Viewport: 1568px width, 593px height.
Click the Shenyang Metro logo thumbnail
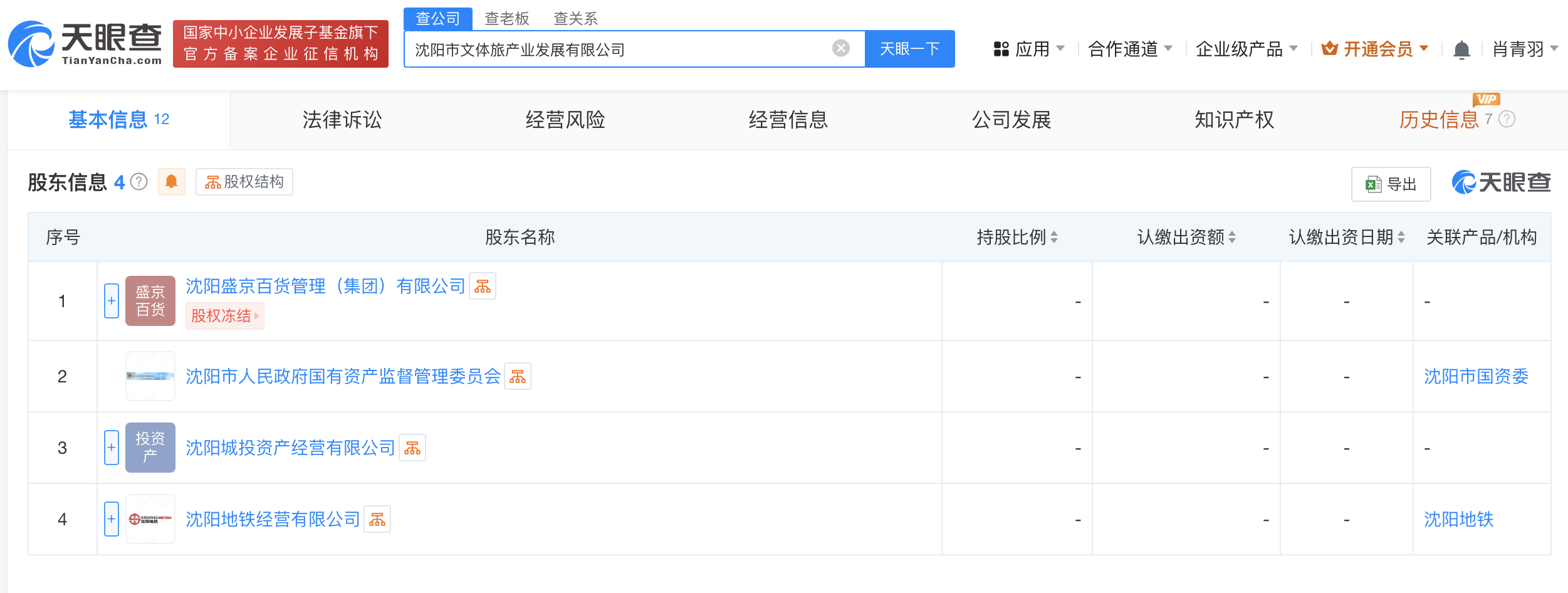pos(150,519)
